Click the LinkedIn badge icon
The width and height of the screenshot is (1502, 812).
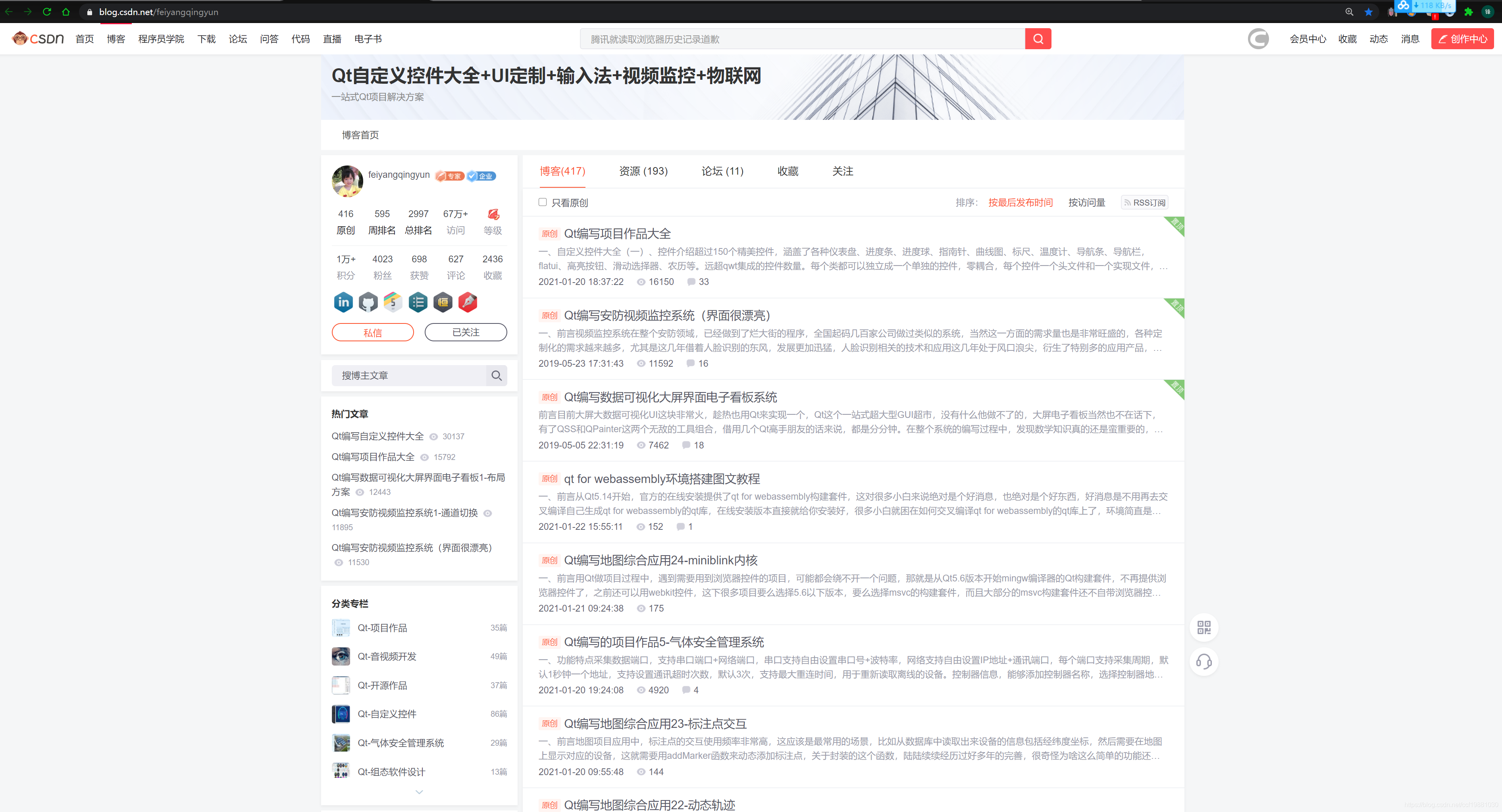point(343,302)
